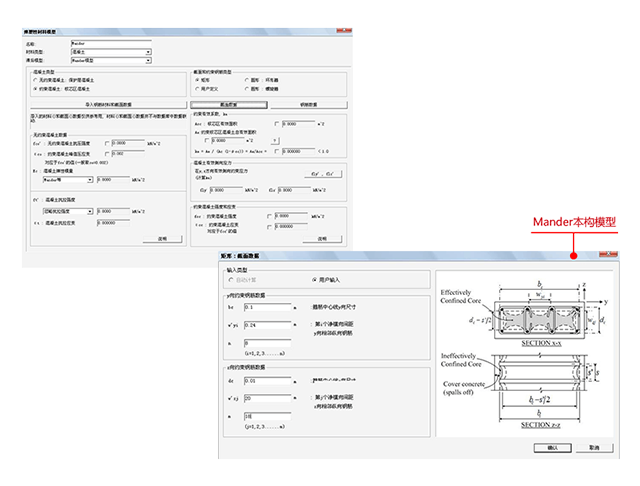Viewport: 640px width, 486px height.
Task: Click the small question mark button beside Ae
Action: (275, 141)
